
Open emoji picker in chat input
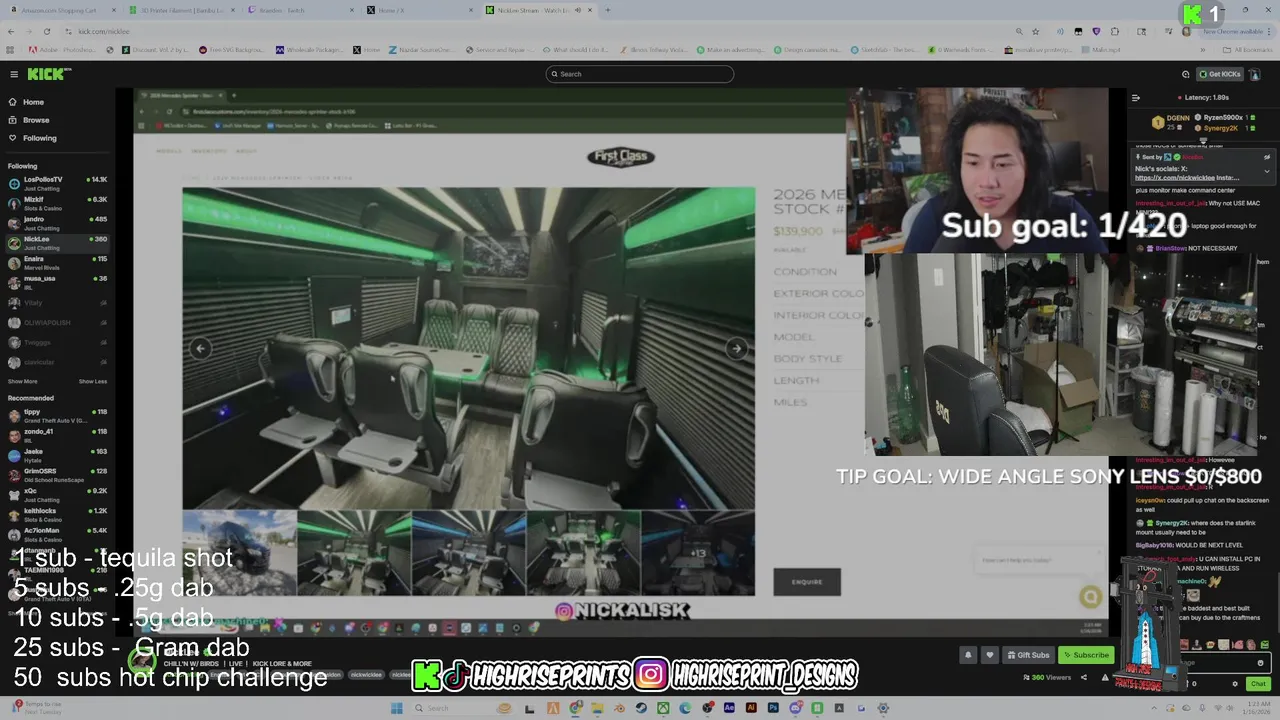point(1261,662)
